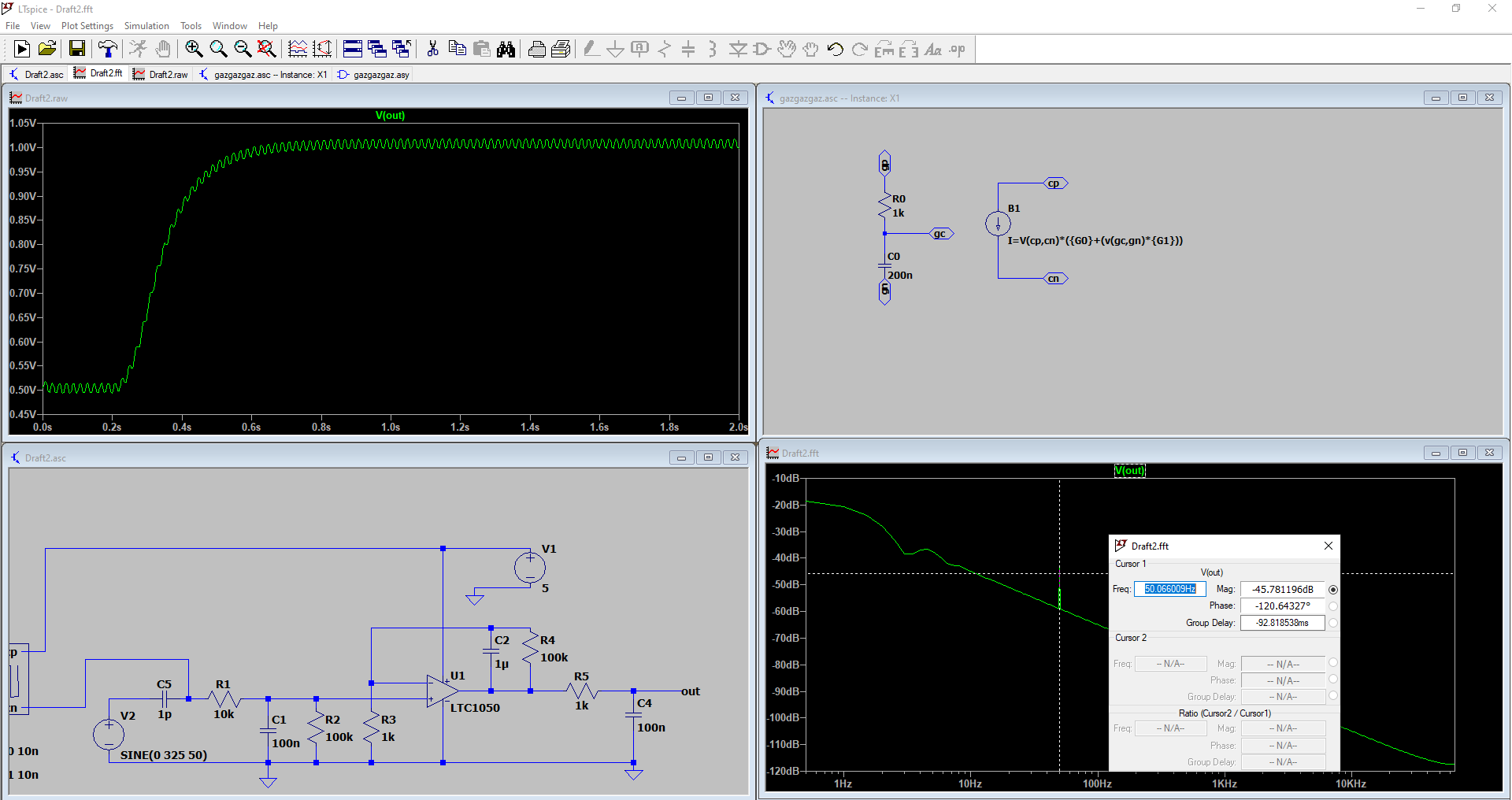Click the Print printer icon
1512x800 pixels.
(x=536, y=49)
